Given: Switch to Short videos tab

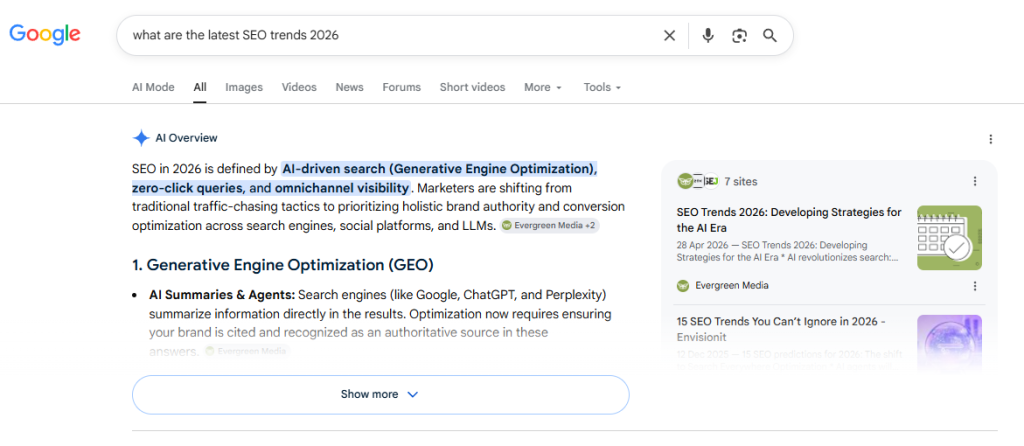Looking at the screenshot, I should tap(472, 87).
